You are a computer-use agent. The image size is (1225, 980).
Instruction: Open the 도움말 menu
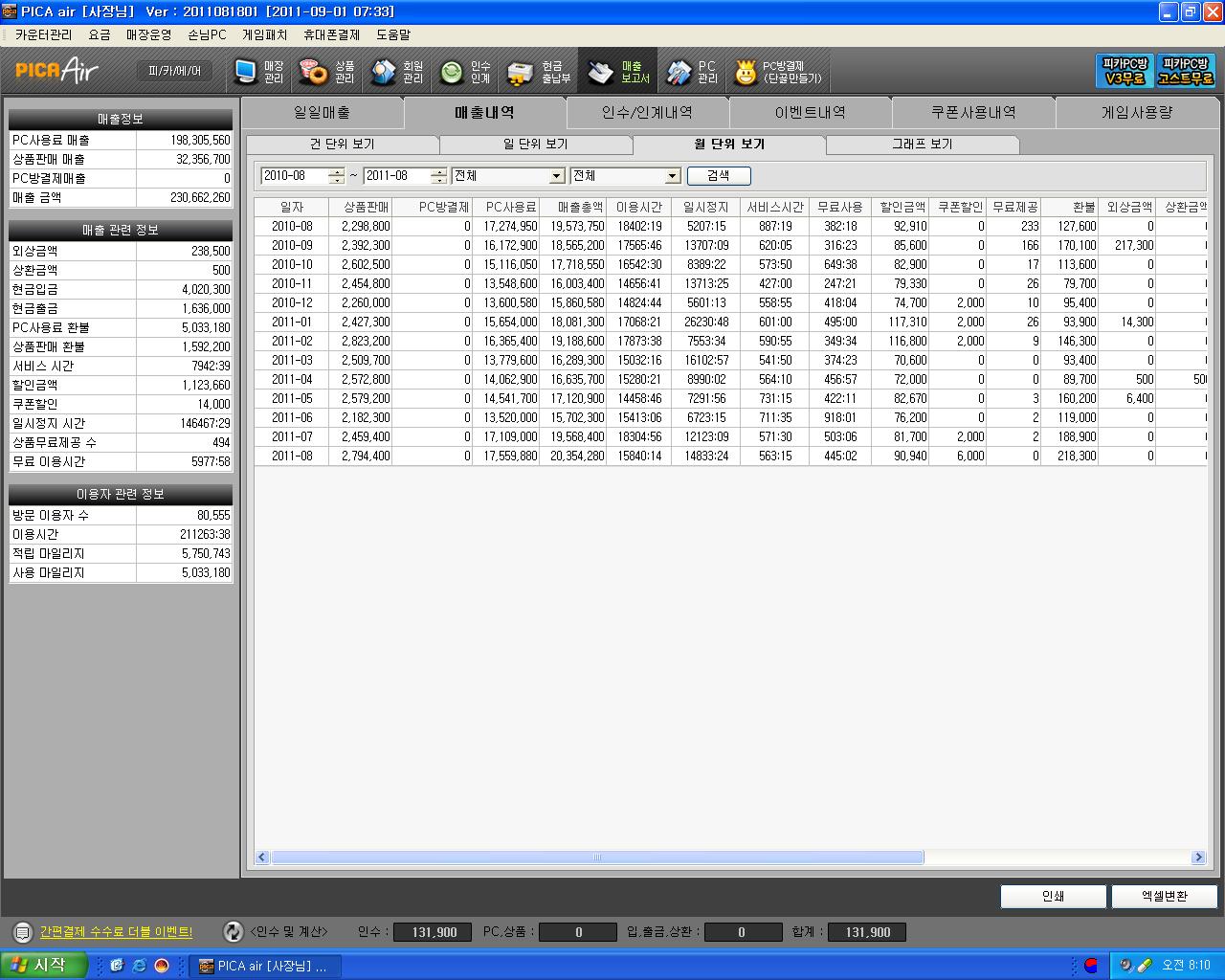click(x=392, y=34)
